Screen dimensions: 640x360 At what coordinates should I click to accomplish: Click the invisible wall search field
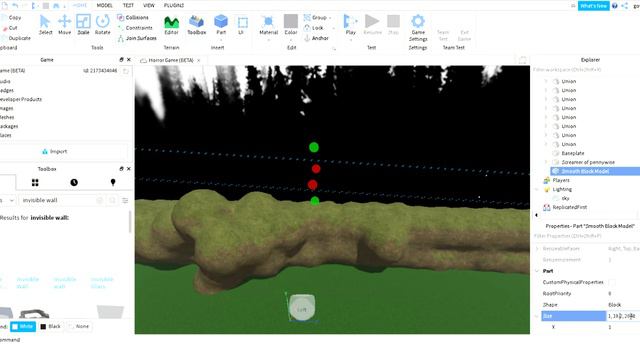tap(57, 200)
